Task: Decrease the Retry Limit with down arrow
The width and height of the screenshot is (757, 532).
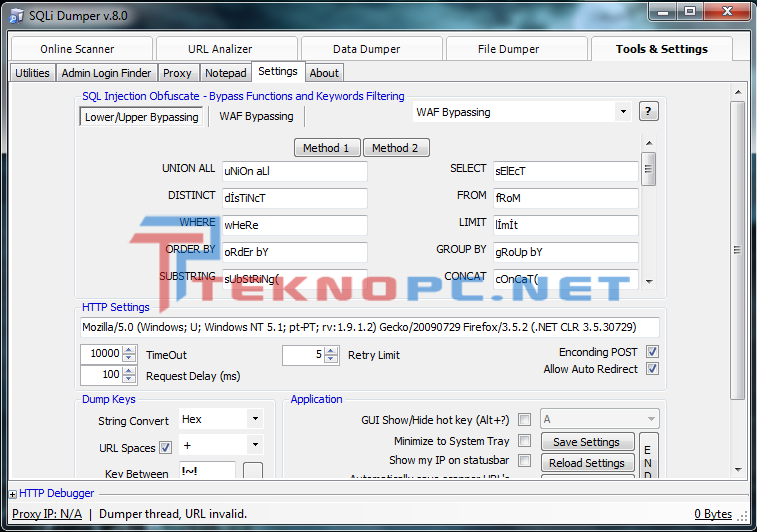Action: click(331, 358)
